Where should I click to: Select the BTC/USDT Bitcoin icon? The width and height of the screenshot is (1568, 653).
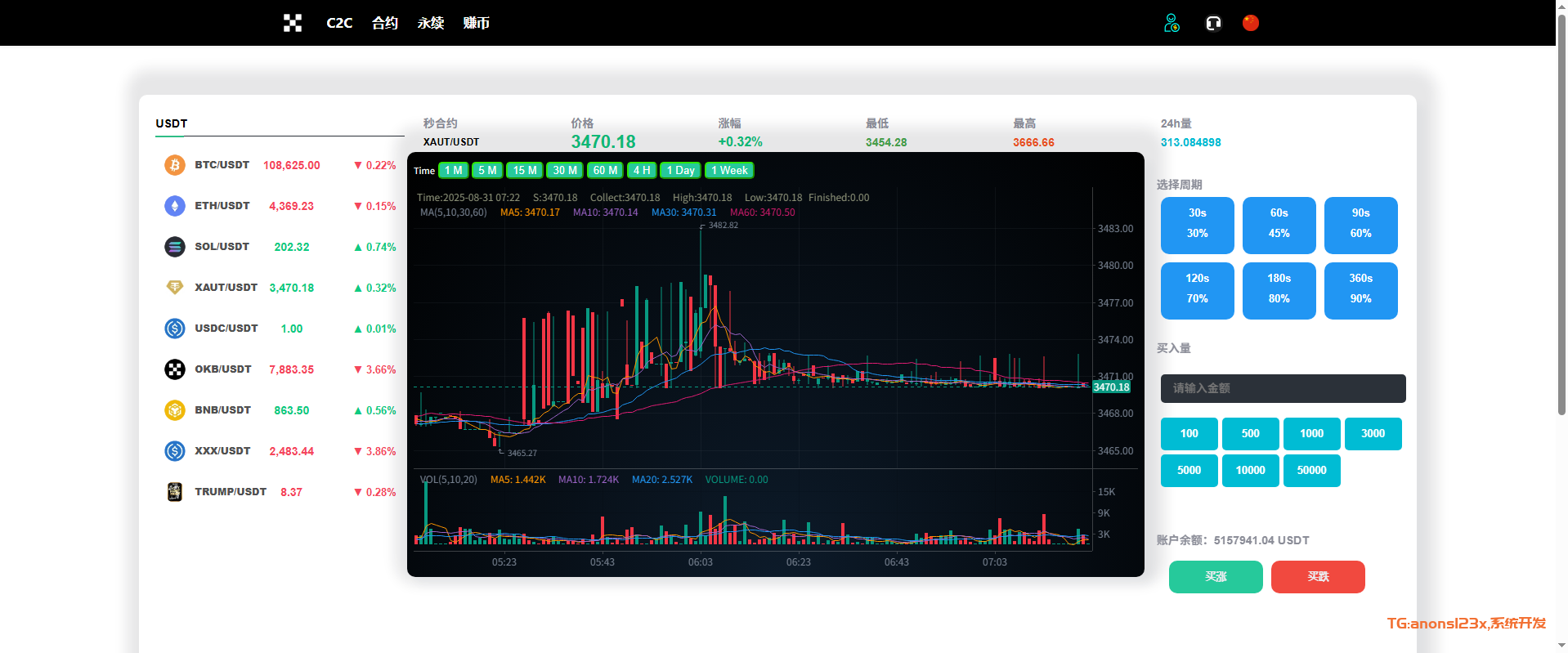pos(175,165)
